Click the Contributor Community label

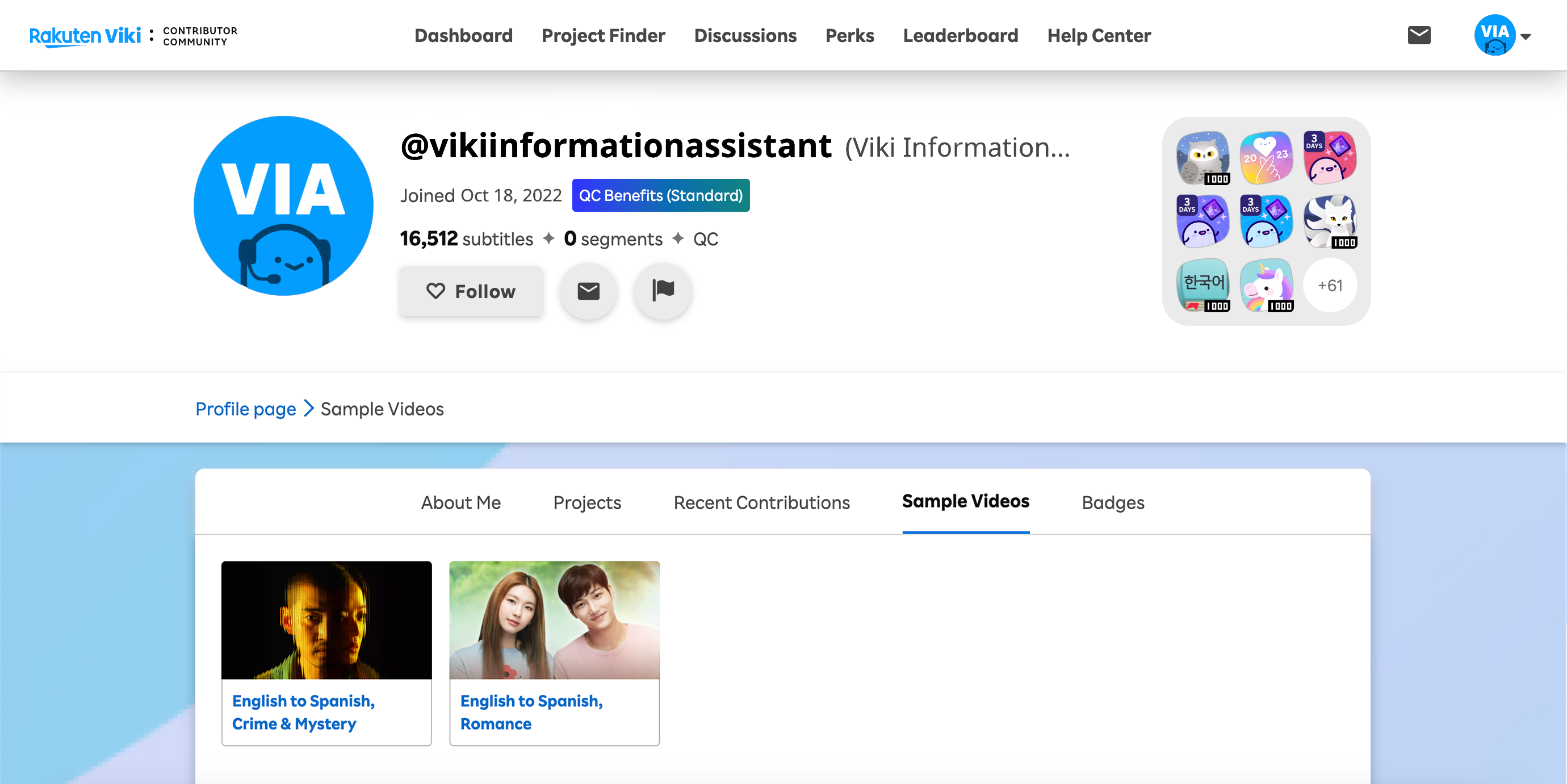(x=200, y=36)
